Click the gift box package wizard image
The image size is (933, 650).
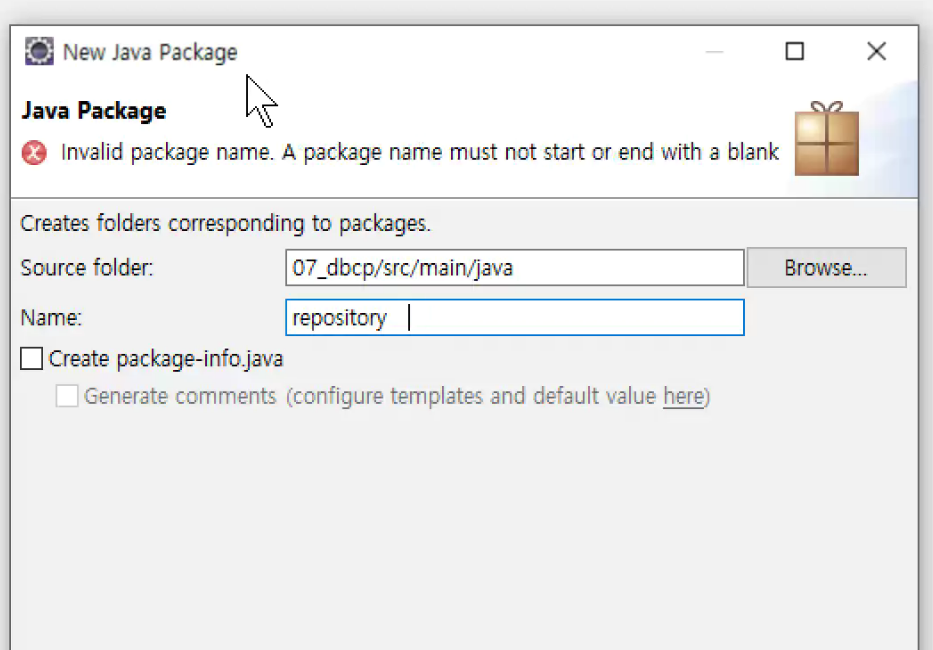coord(826,139)
